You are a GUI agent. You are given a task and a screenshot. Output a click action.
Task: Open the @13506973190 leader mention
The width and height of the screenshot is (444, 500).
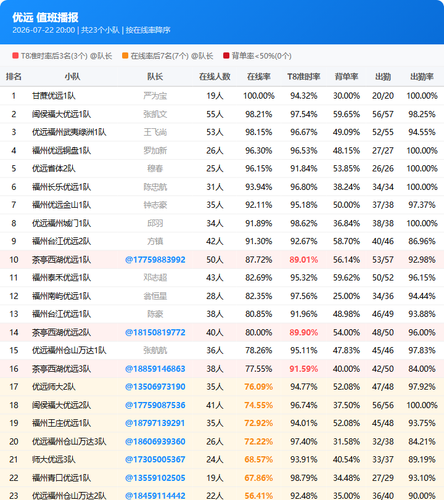(x=155, y=387)
